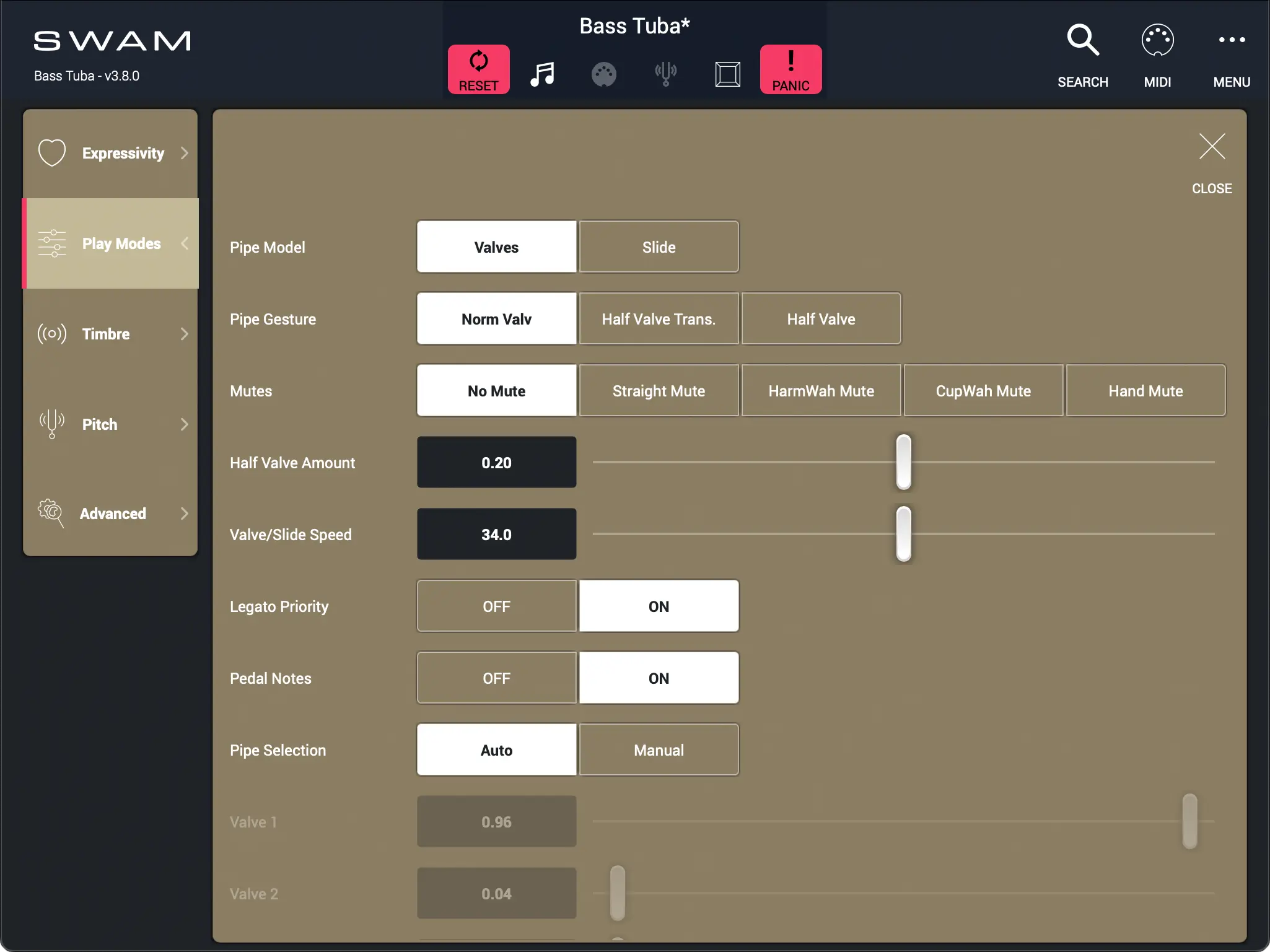The width and height of the screenshot is (1270, 952).
Task: Click the speaker cabinet icon in the toolbar
Action: (727, 74)
